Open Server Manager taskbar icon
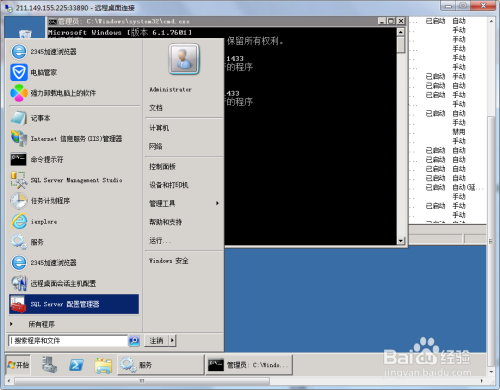500x390 pixels. [49, 365]
